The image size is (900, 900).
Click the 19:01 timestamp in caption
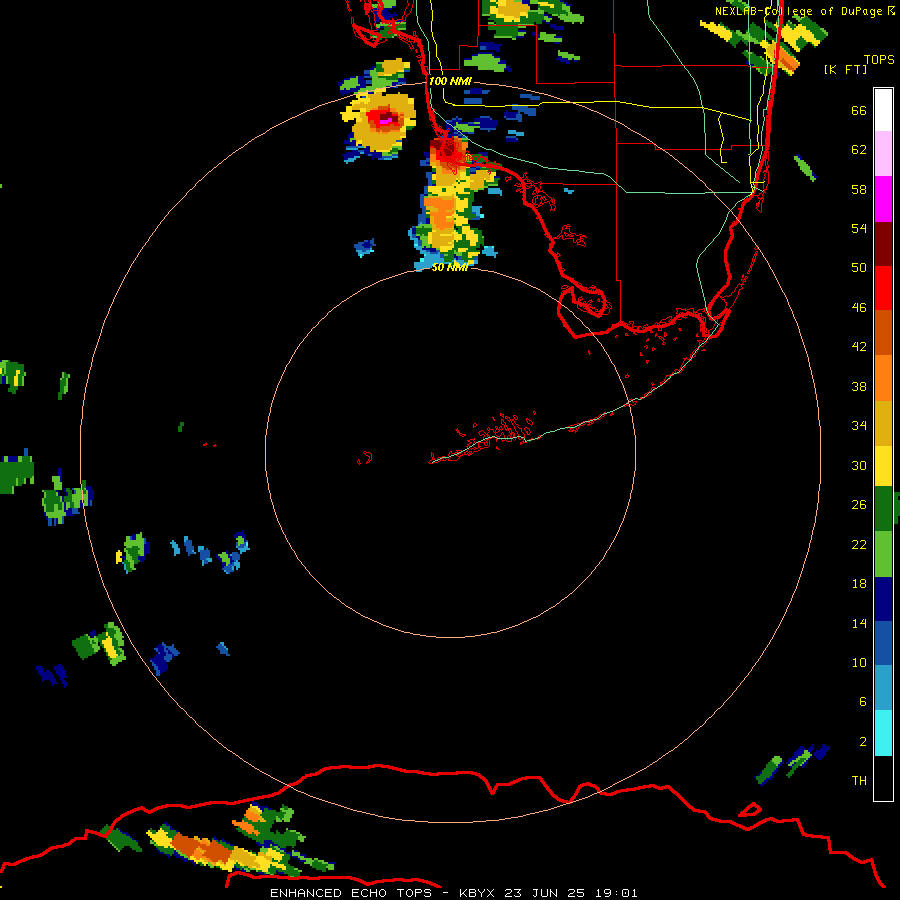point(616,893)
